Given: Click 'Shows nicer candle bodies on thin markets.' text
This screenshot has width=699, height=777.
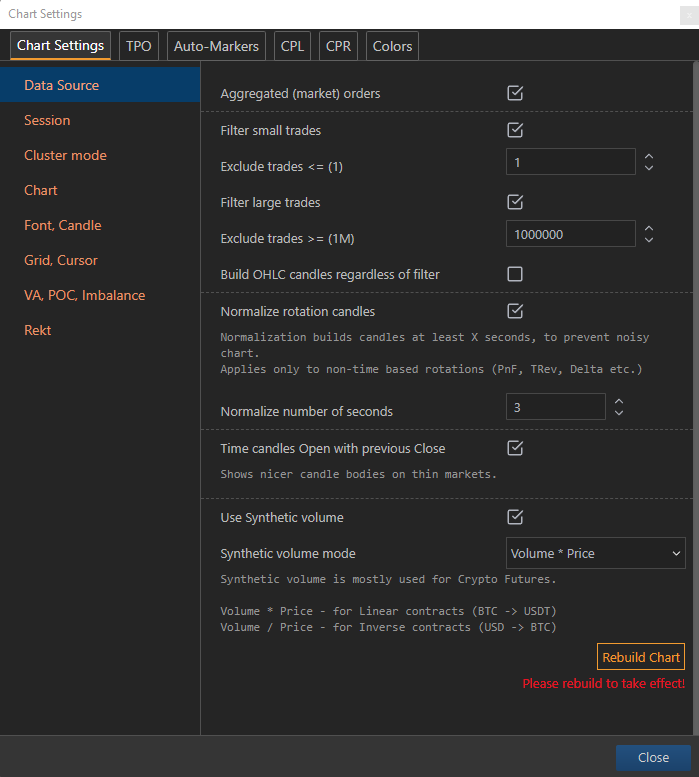Looking at the screenshot, I should coord(358,474).
